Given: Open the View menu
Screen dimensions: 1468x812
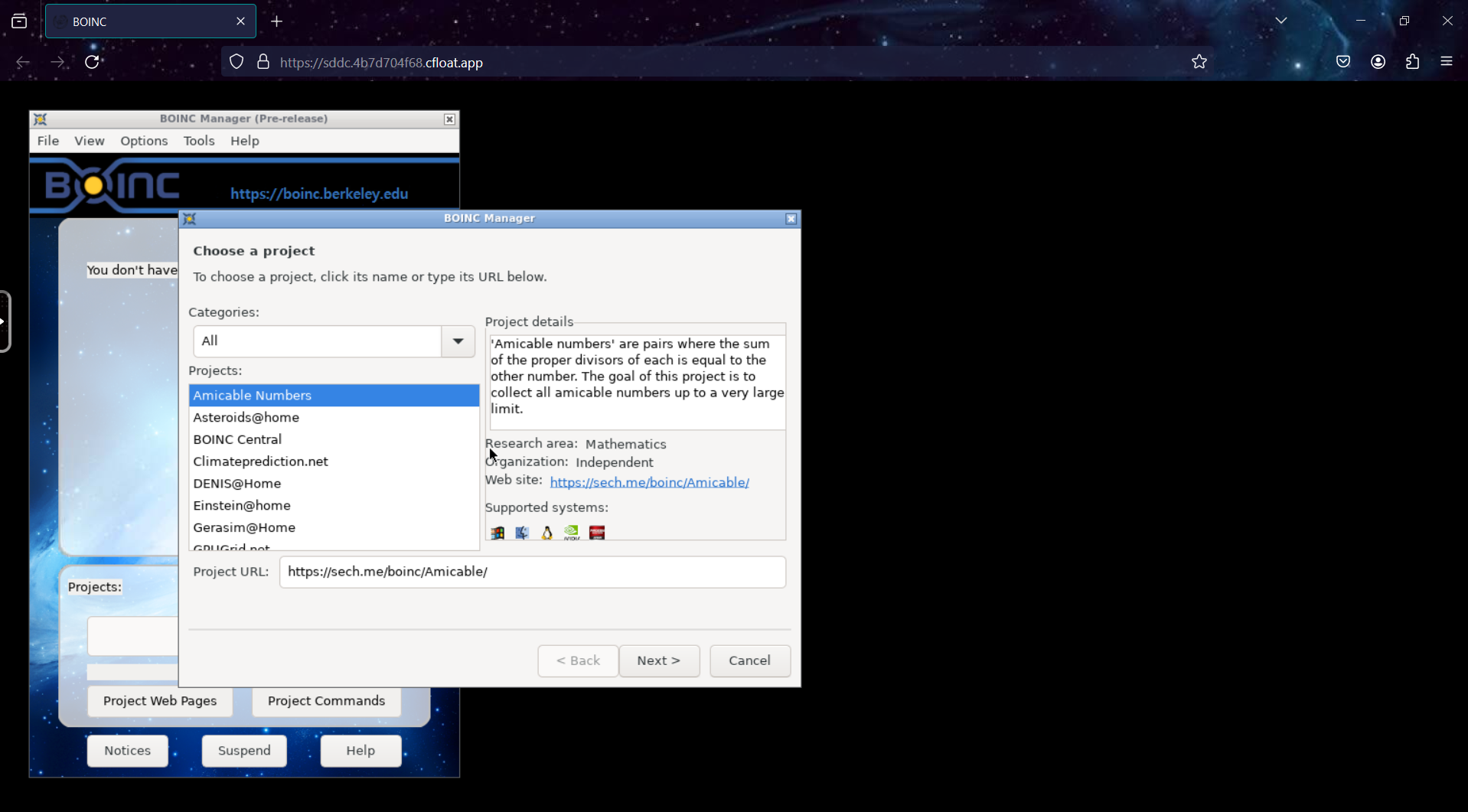Looking at the screenshot, I should (x=90, y=141).
